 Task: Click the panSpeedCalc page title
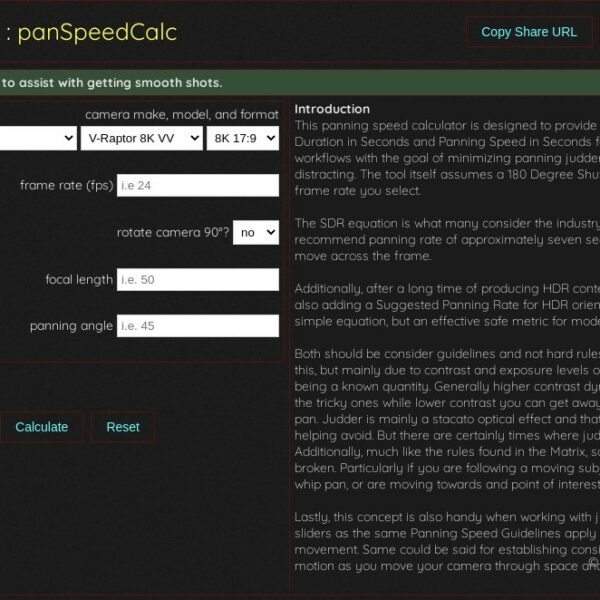coord(97,32)
